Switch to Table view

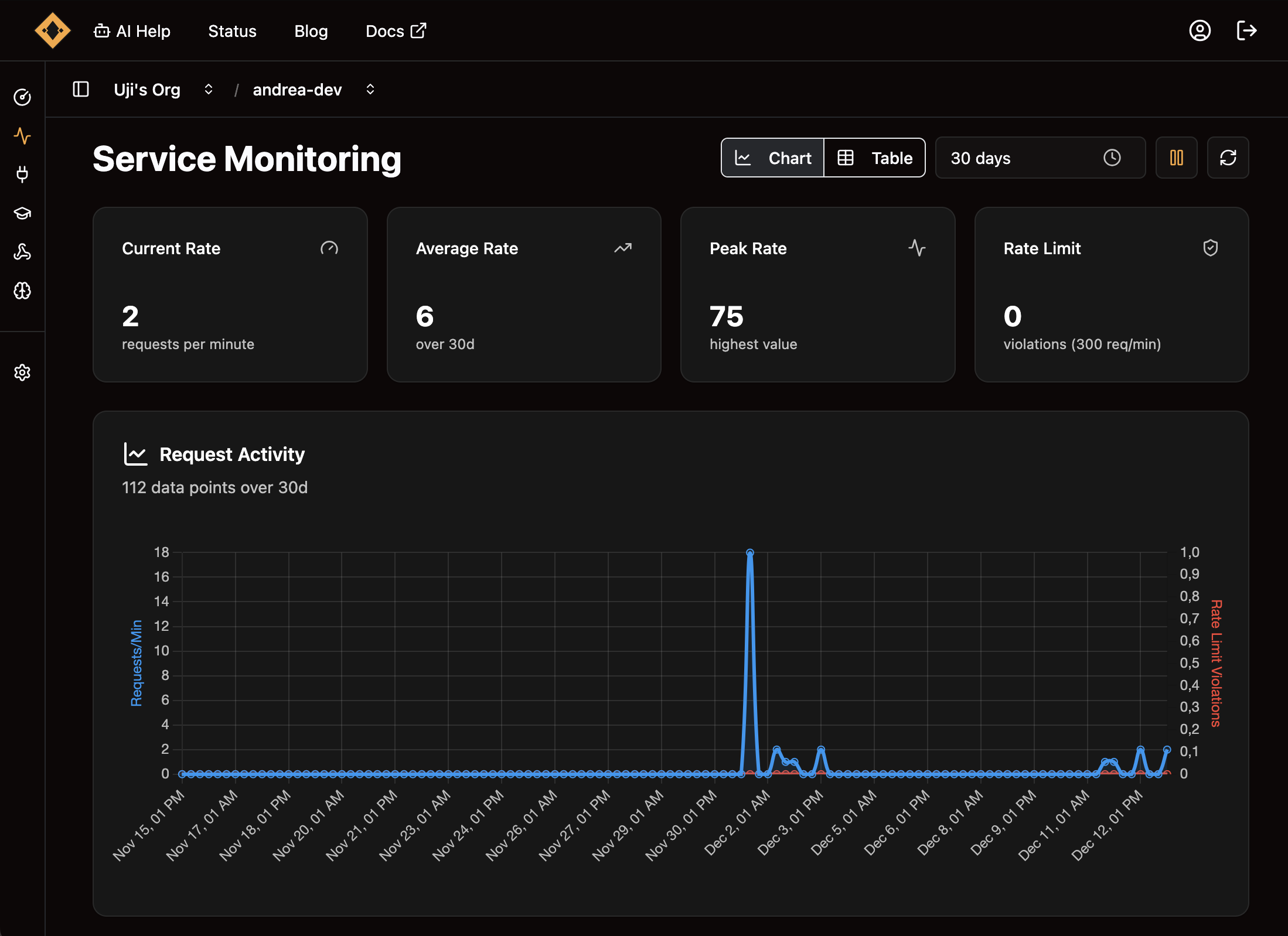click(874, 158)
